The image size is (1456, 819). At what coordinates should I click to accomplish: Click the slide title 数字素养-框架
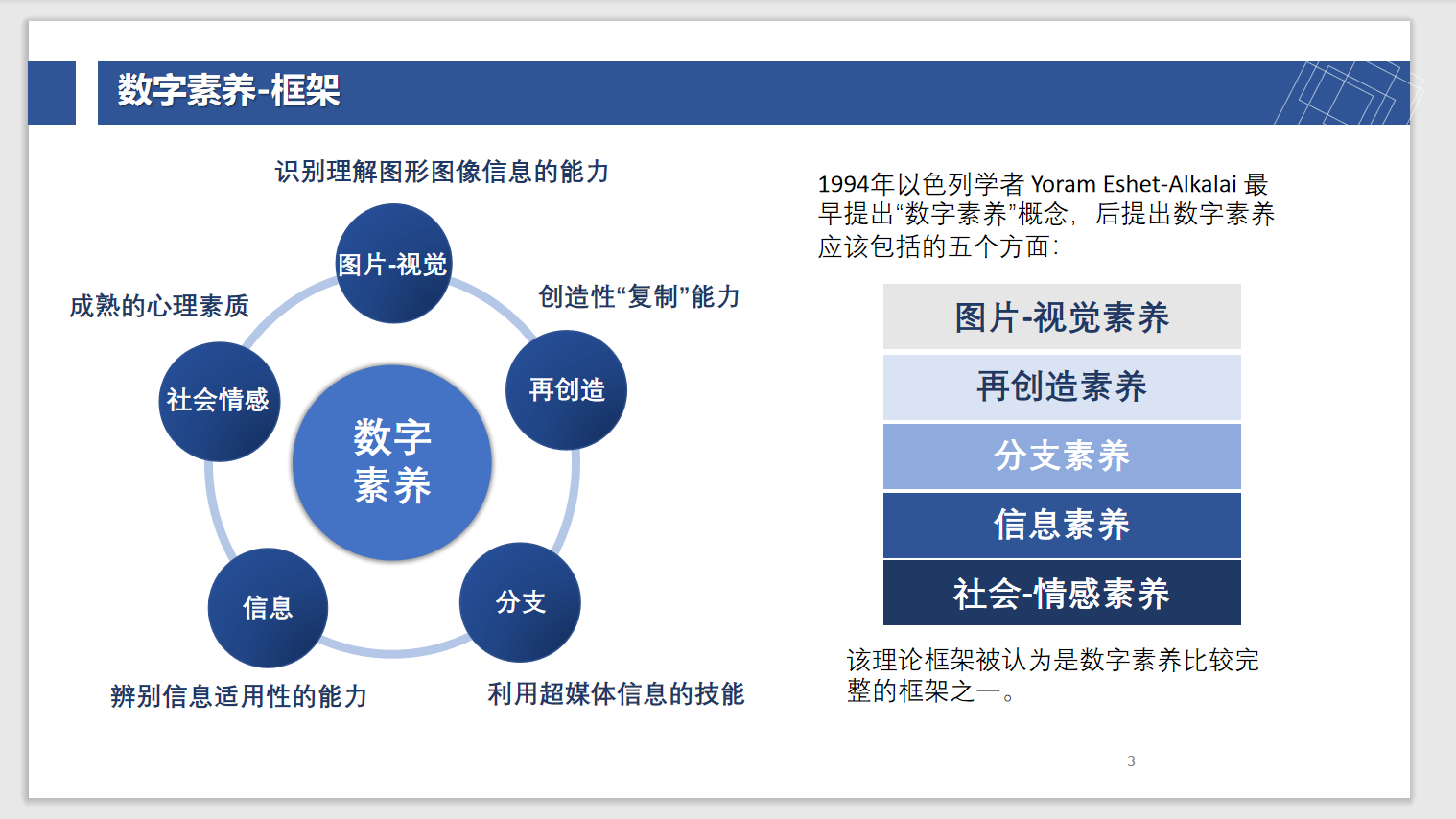[226, 92]
